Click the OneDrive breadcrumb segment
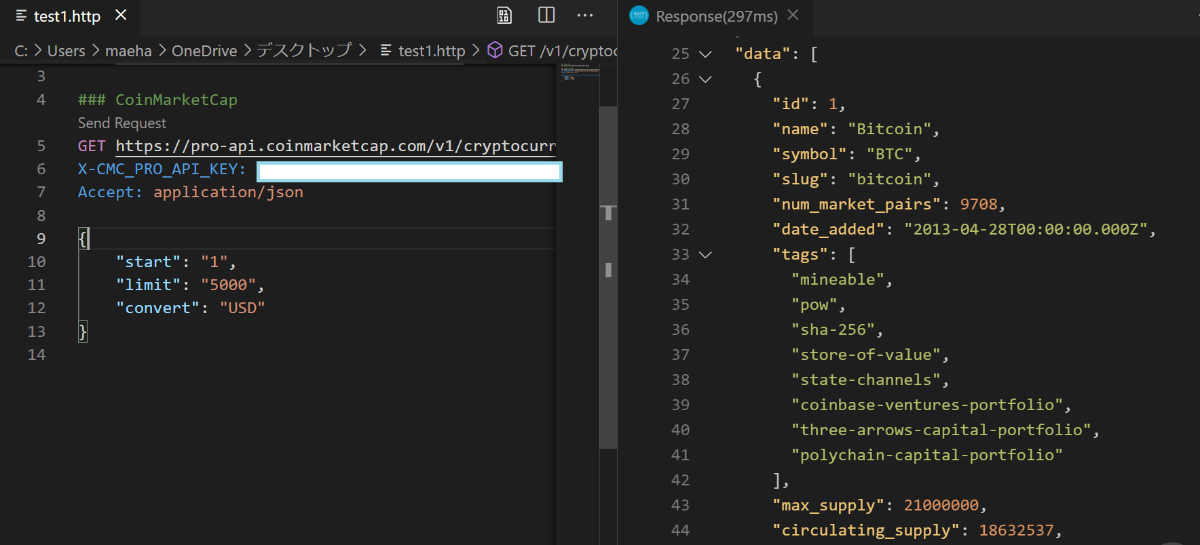This screenshot has width=1200, height=545. point(205,50)
